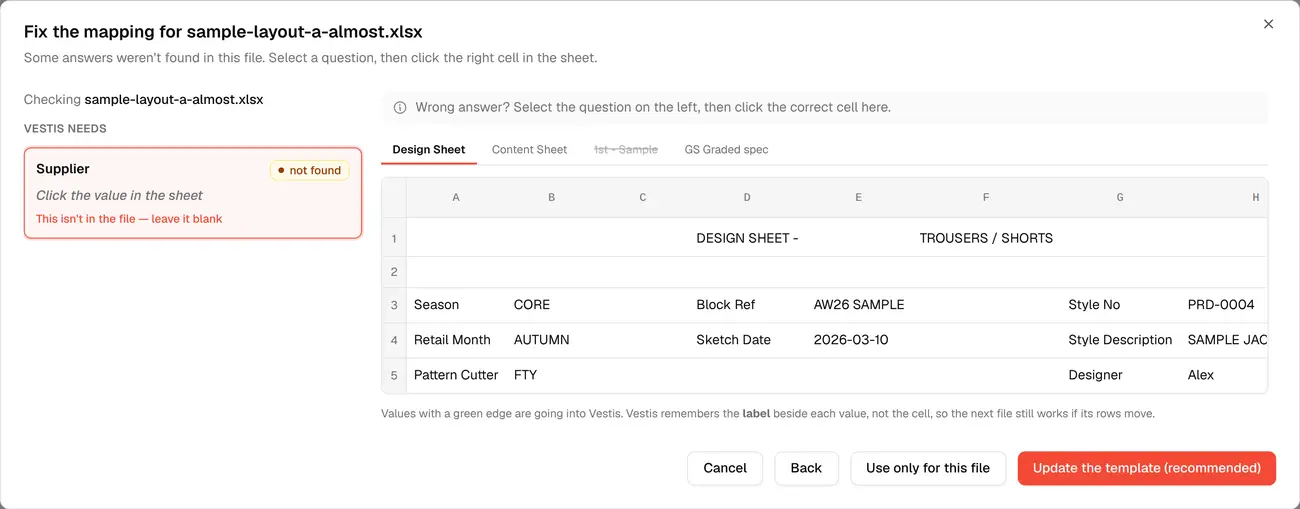Click row number 3 header
This screenshot has height=509, width=1300.
(x=394, y=305)
